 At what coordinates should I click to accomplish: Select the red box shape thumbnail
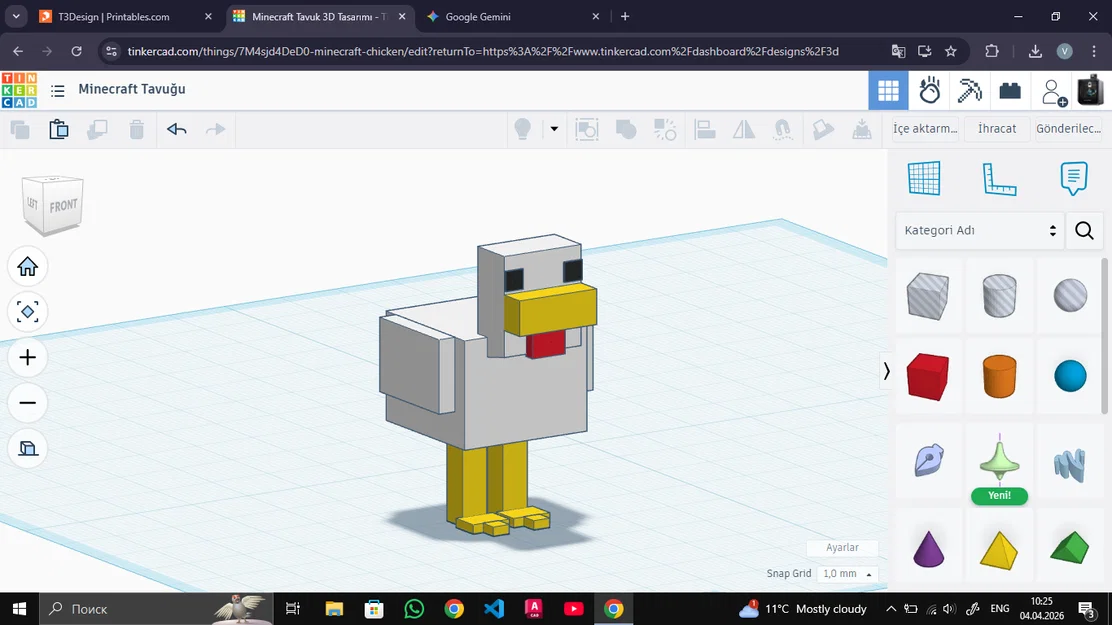coord(927,377)
